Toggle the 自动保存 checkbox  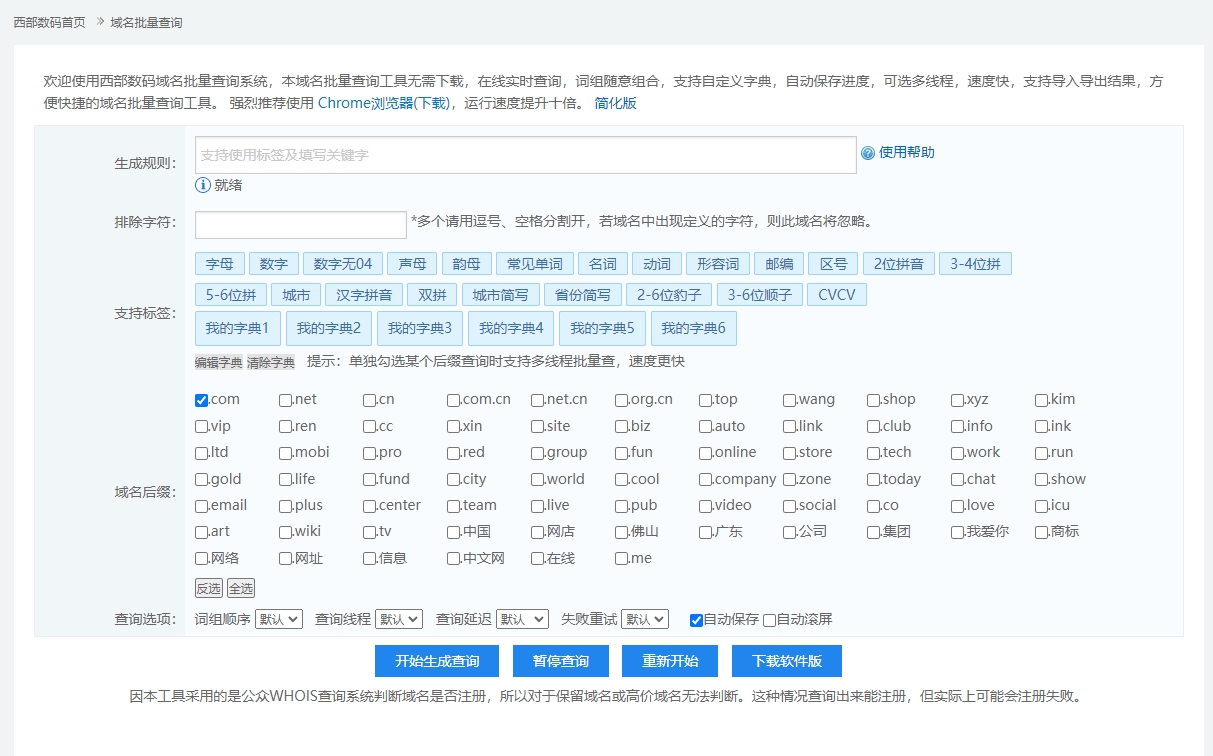click(x=696, y=620)
